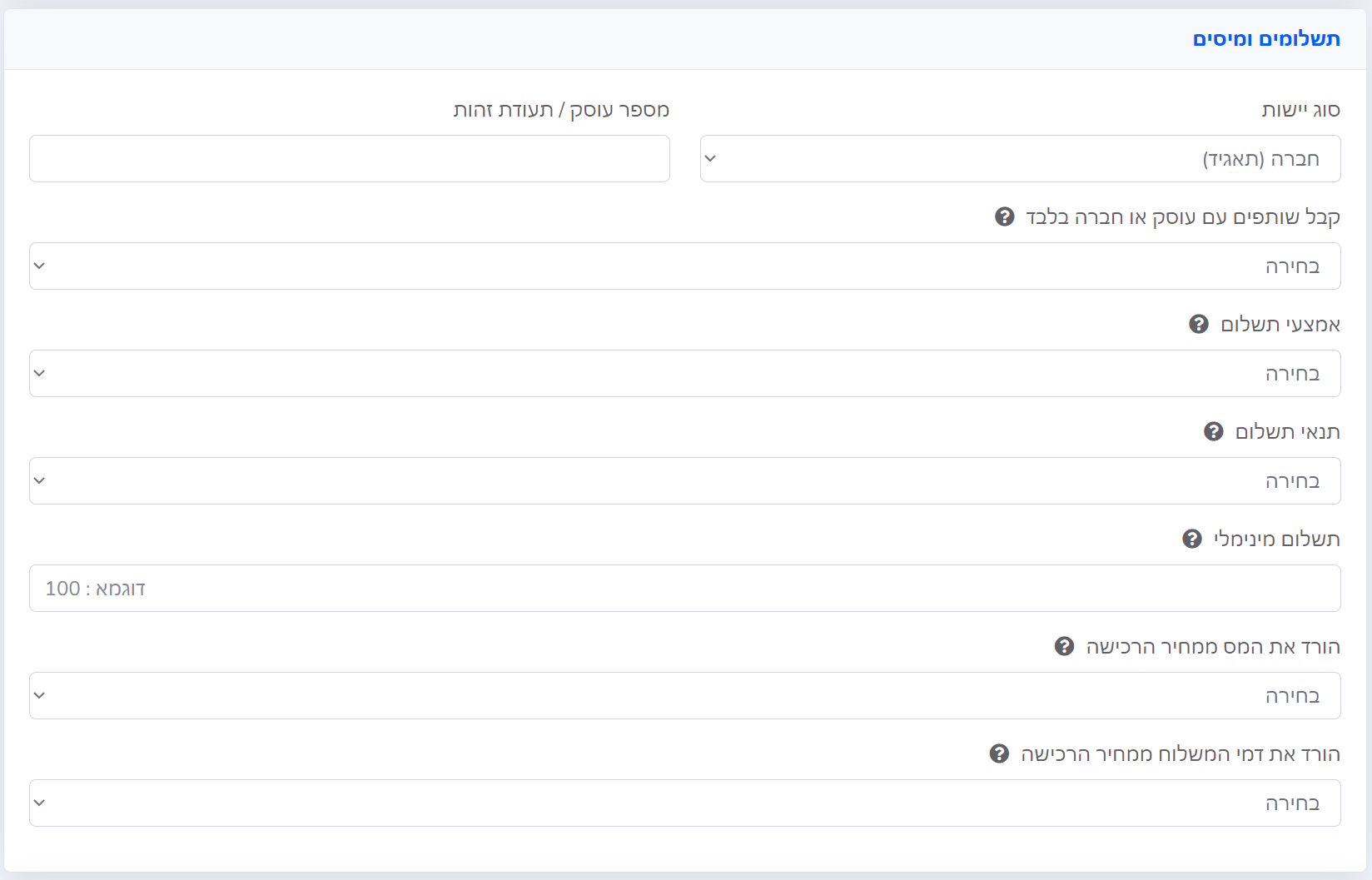Open the הורד את המס ממחיר הרכישה dropdown
1372x880 pixels.
[684, 696]
